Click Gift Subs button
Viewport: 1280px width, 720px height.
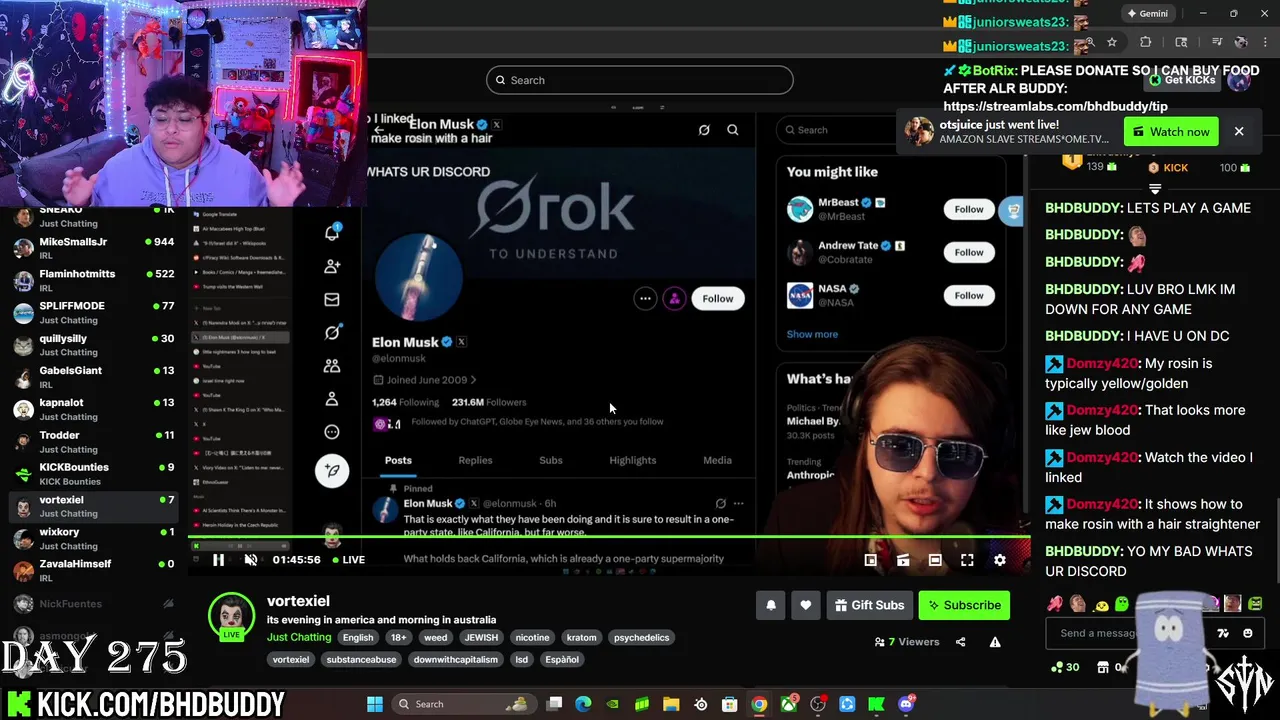click(868, 605)
